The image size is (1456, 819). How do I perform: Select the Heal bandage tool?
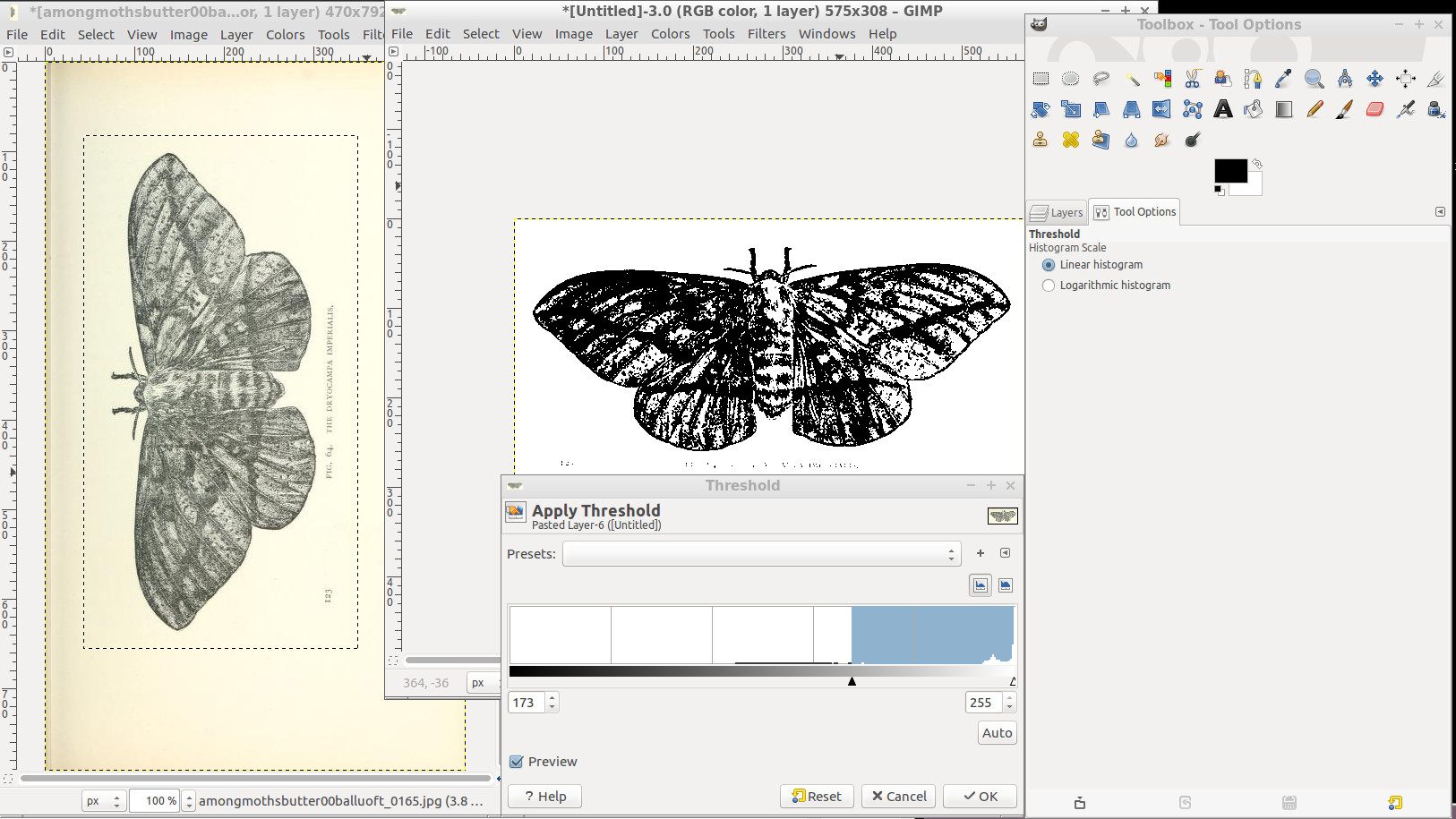point(1071,140)
